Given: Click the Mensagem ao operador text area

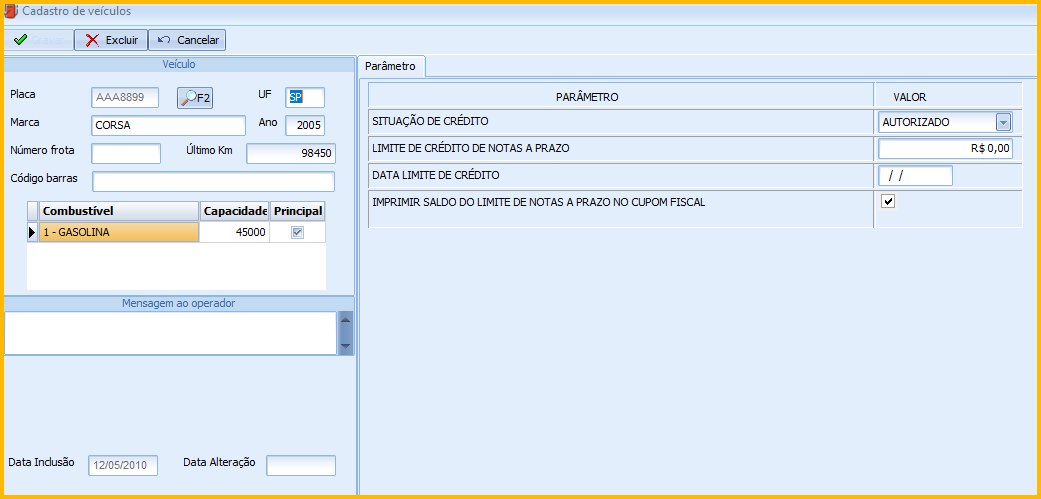Looking at the screenshot, I should click(x=171, y=333).
